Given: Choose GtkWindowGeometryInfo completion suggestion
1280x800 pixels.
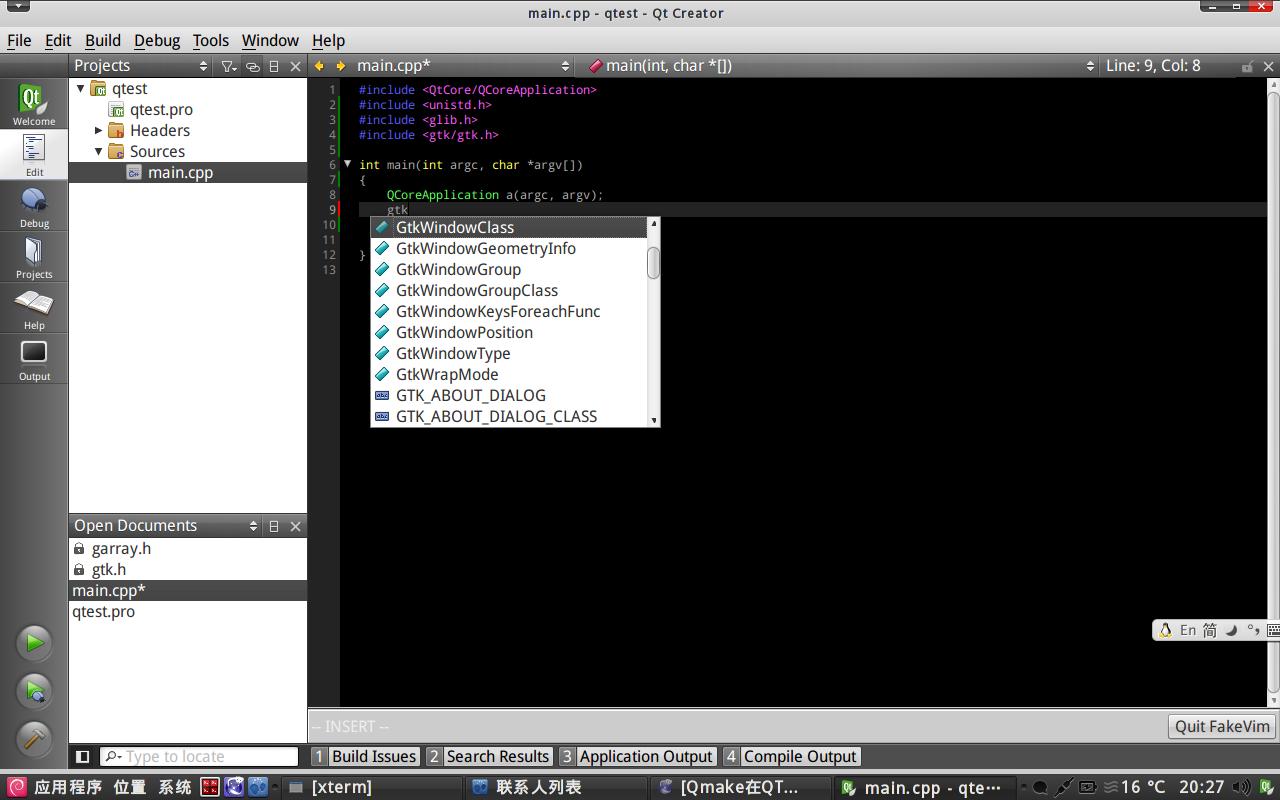Looking at the screenshot, I should click(x=509, y=249).
